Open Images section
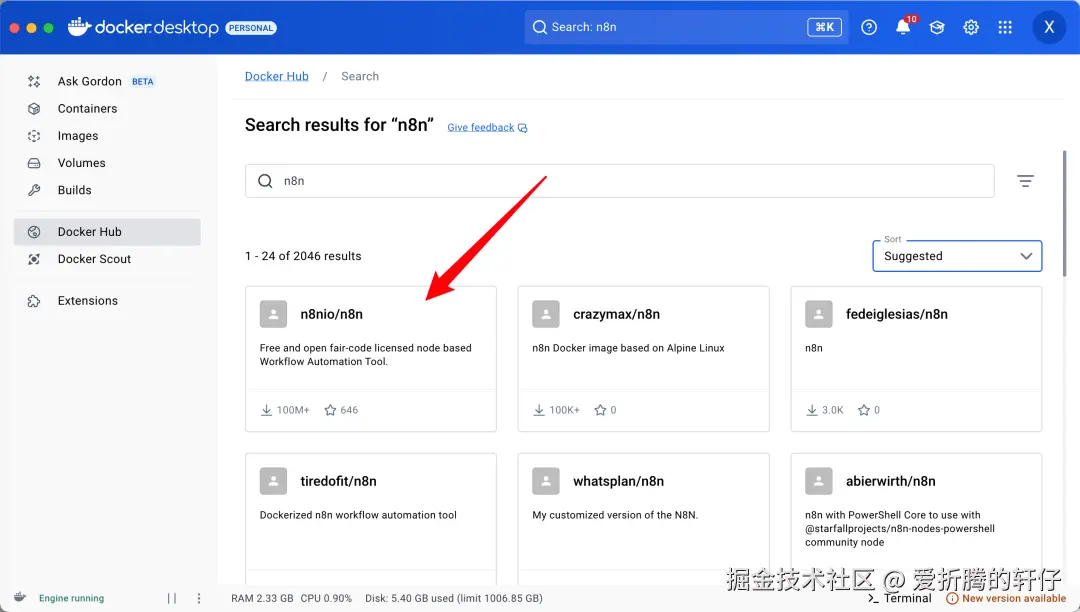Viewport: 1080px width, 612px height. pos(107,136)
